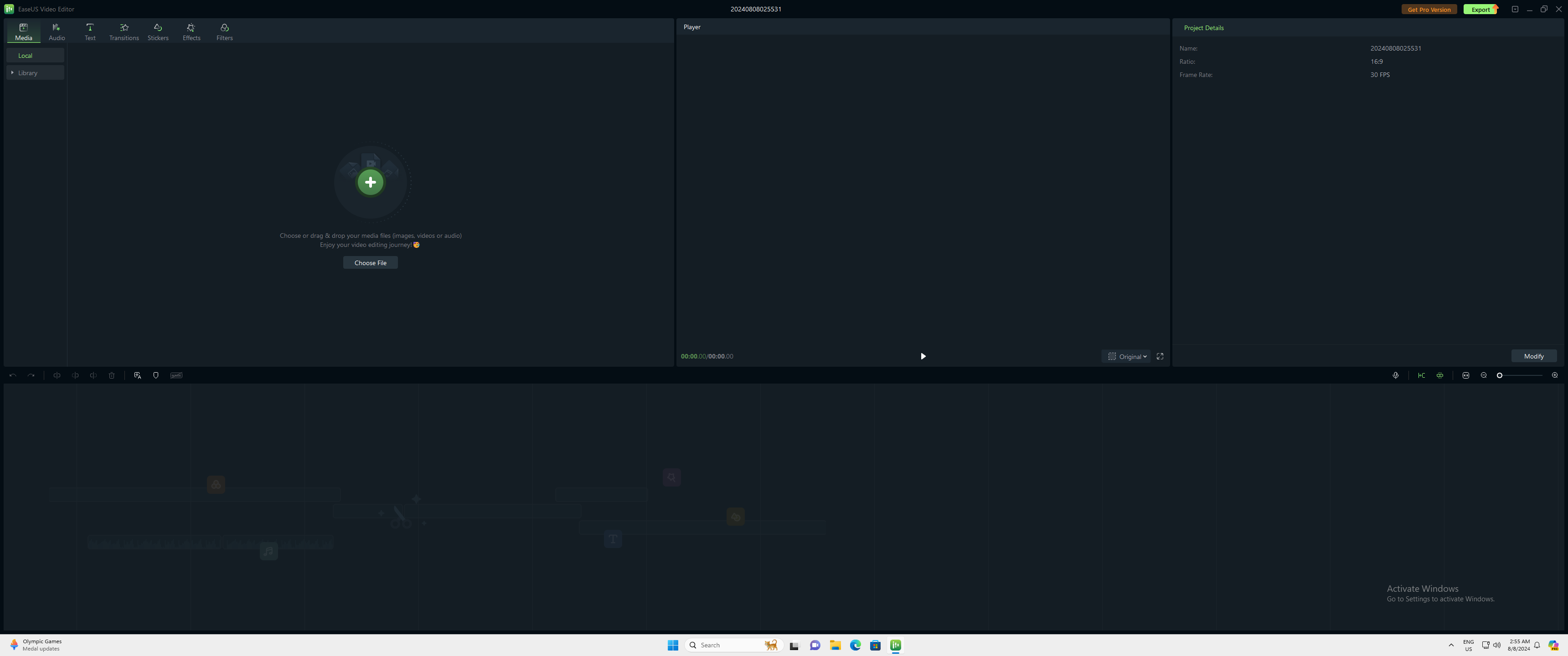The width and height of the screenshot is (1568, 656).
Task: Click the timeline zoom out magnifier
Action: pyautogui.click(x=1483, y=375)
